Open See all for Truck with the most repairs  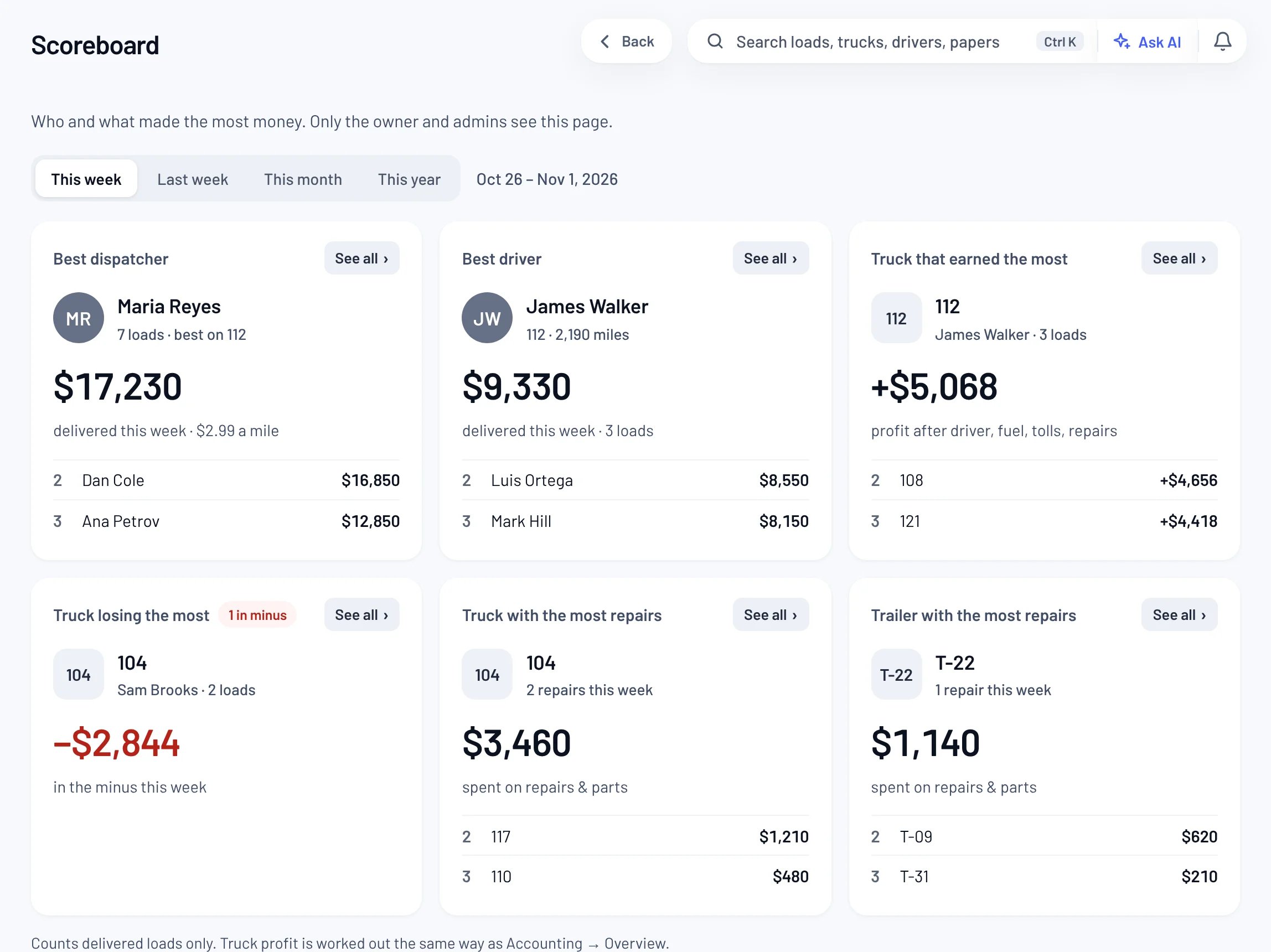[771, 615]
